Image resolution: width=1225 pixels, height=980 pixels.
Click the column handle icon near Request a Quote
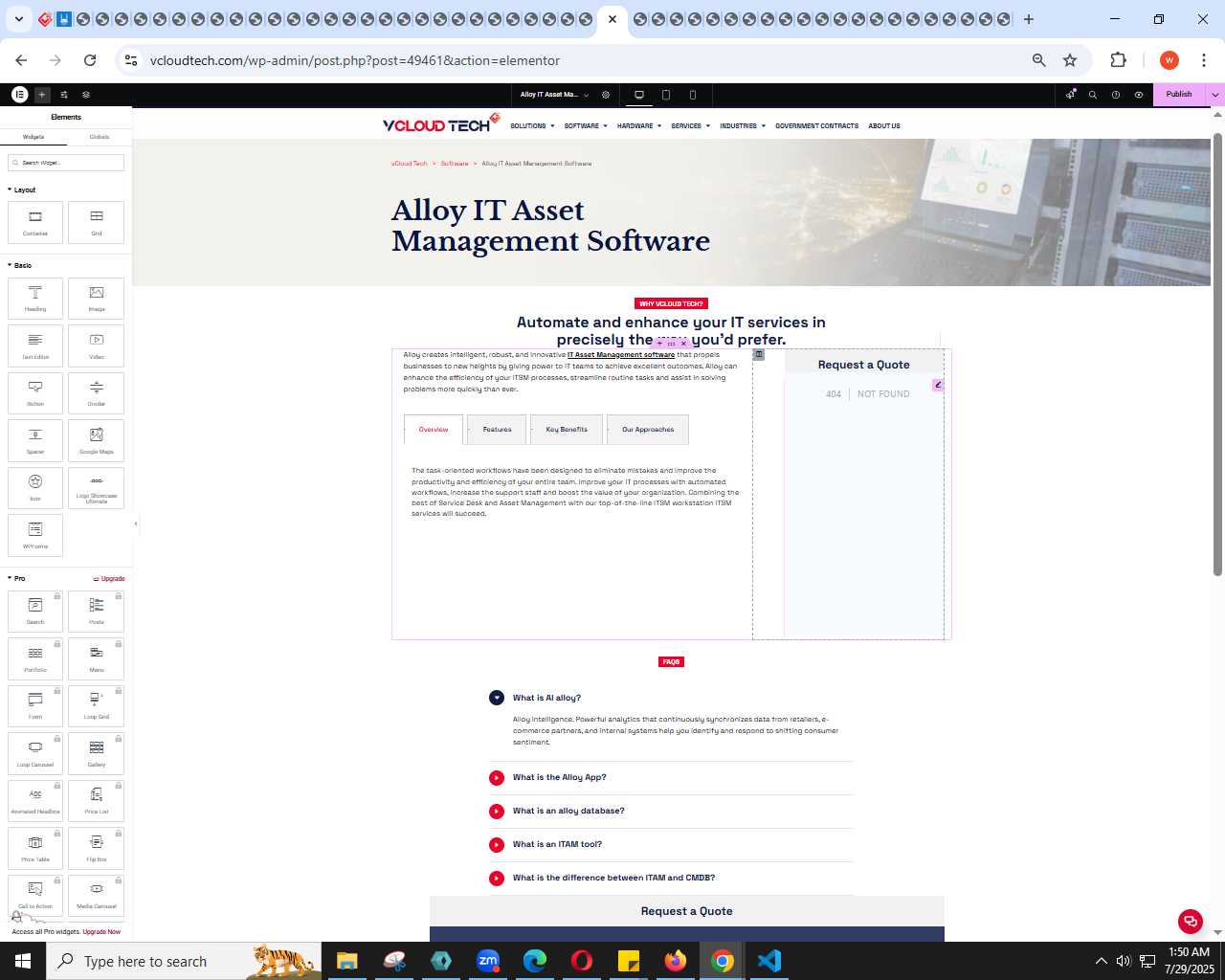pos(759,354)
